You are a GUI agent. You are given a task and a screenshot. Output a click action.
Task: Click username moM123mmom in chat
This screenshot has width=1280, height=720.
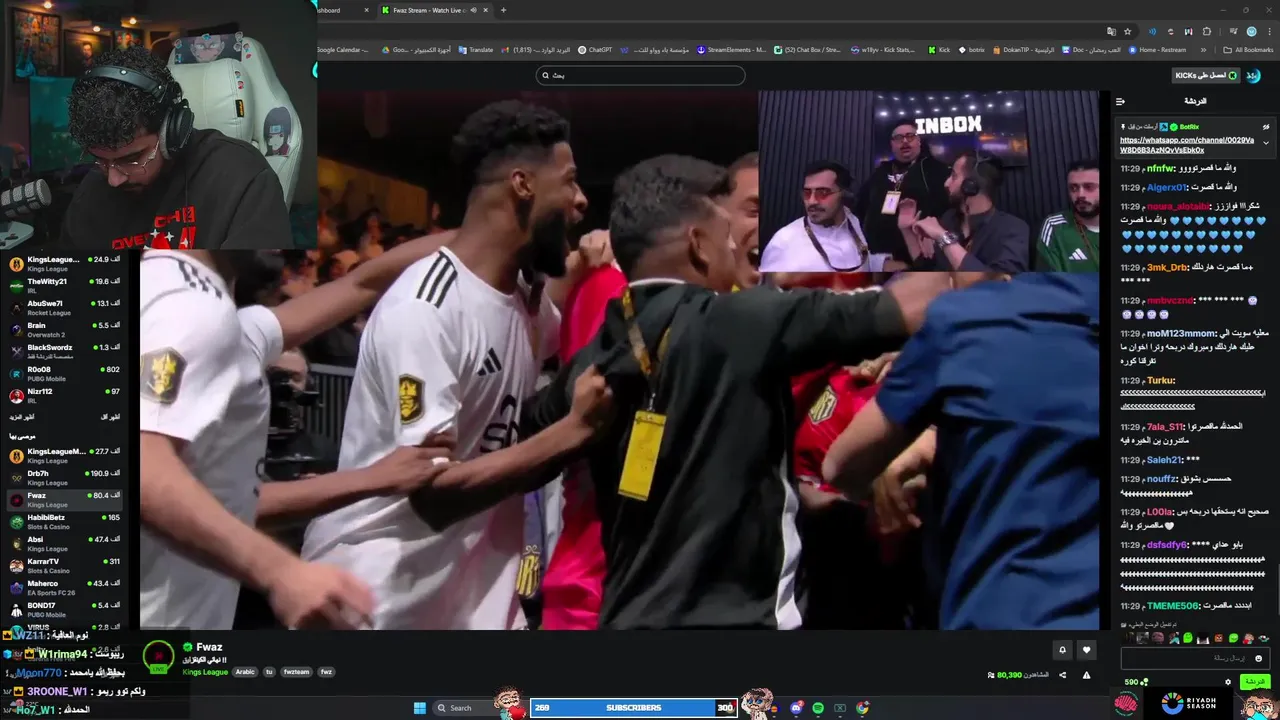(1181, 333)
